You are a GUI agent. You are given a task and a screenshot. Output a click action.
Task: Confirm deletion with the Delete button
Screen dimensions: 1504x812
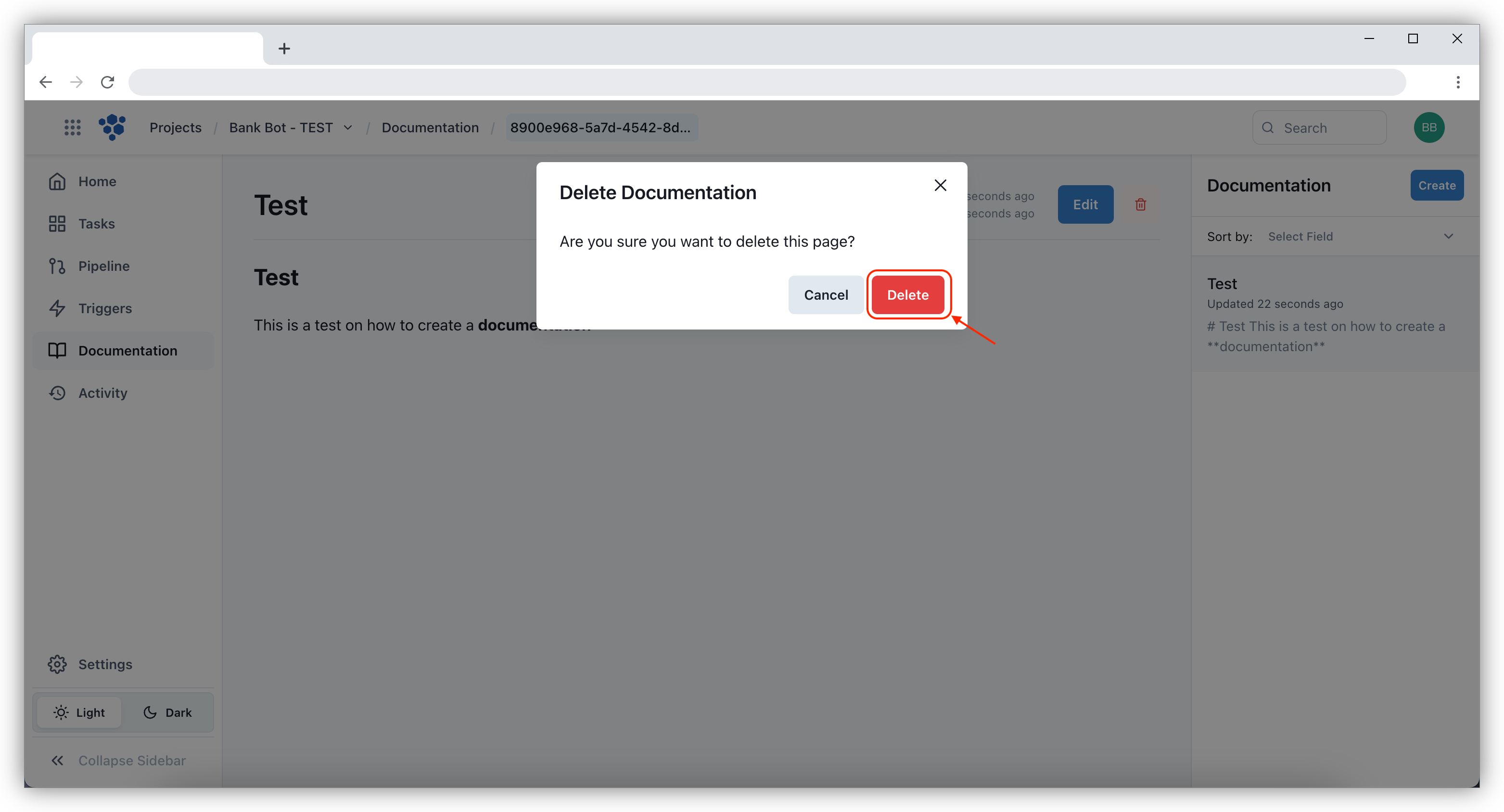(908, 295)
